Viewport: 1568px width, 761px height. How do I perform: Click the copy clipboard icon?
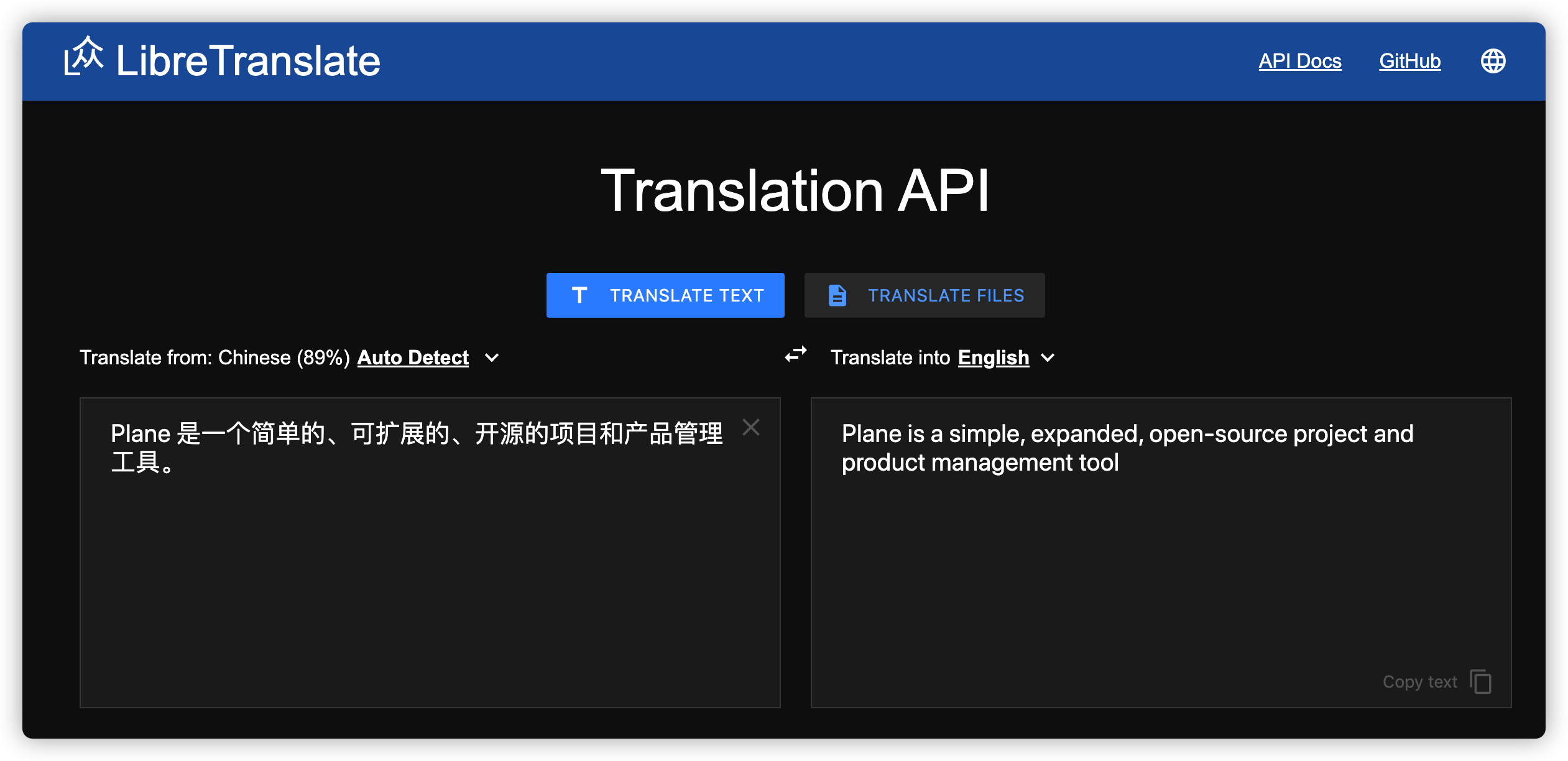(x=1481, y=681)
